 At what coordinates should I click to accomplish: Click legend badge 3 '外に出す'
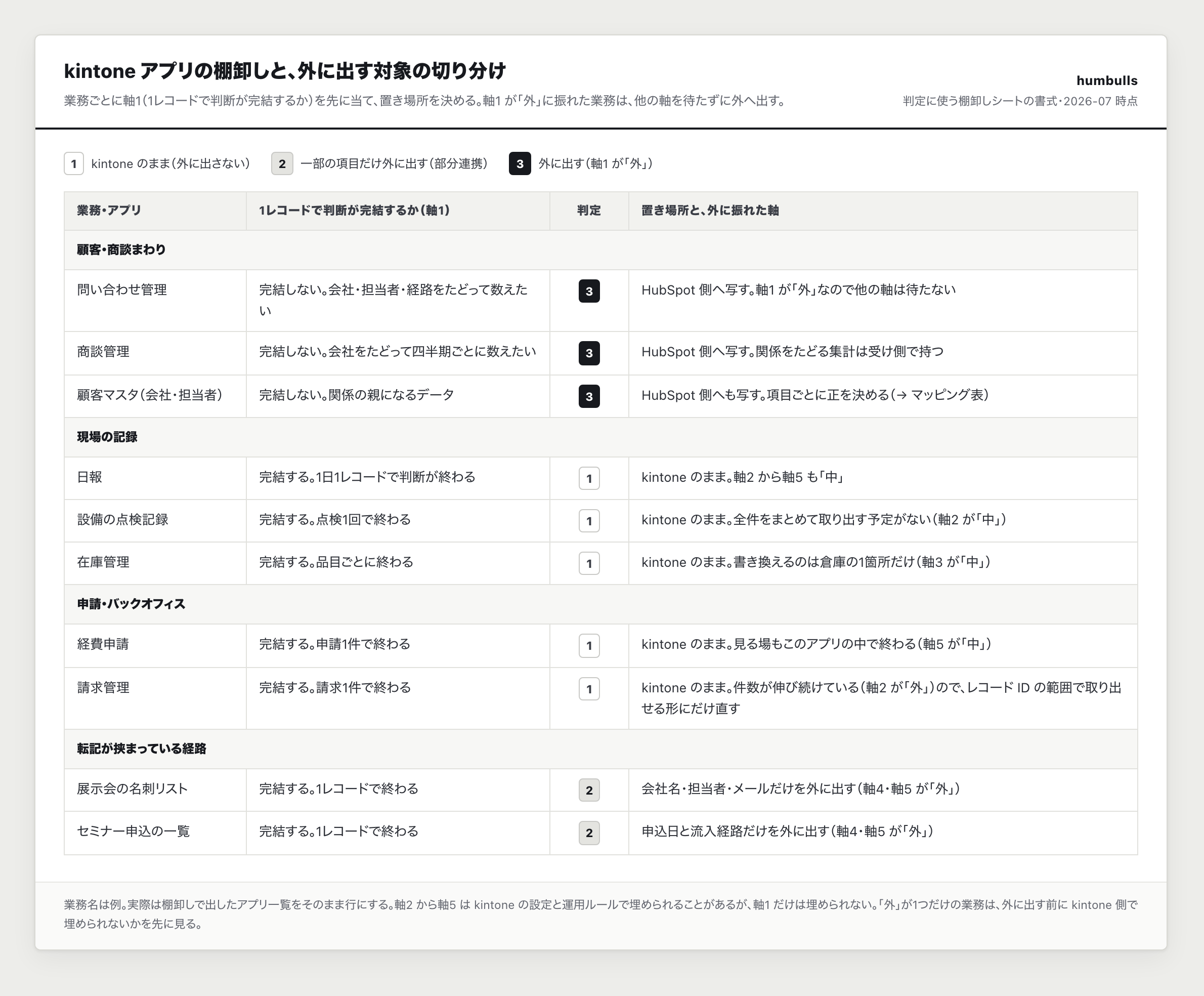click(520, 163)
